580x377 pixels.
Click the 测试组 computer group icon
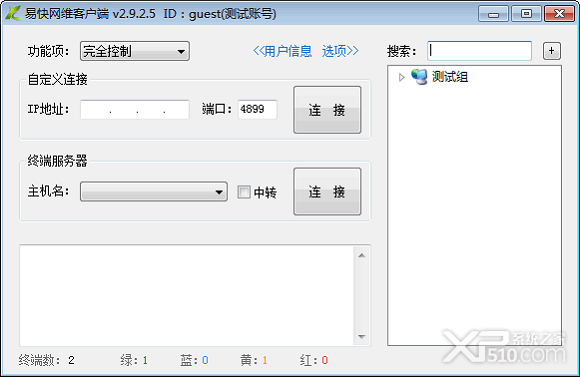pos(419,77)
